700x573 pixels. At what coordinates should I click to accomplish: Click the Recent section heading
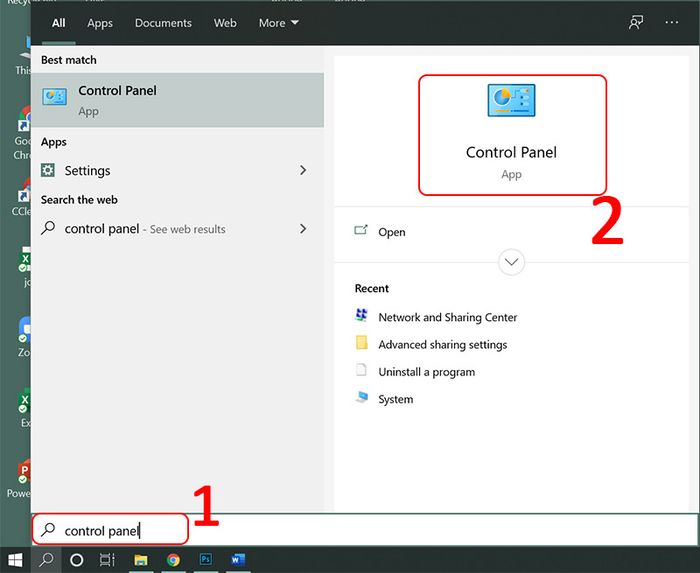371,288
